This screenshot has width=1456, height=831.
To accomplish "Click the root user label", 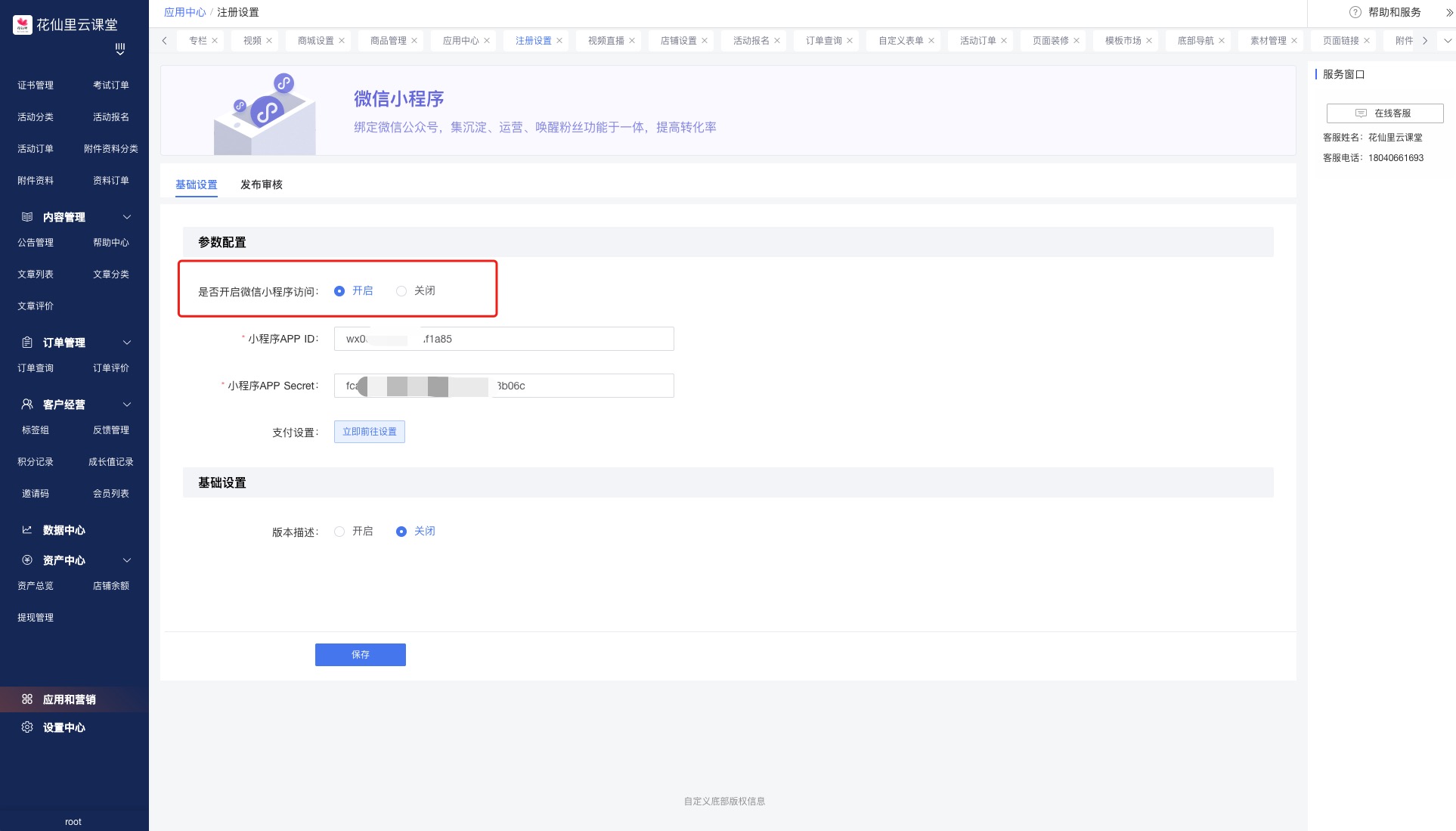I will 73,822.
